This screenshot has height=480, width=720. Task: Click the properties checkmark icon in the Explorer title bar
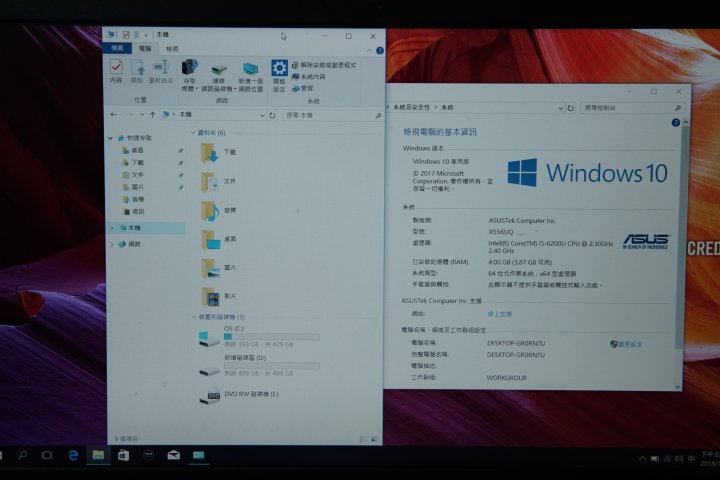pos(126,34)
